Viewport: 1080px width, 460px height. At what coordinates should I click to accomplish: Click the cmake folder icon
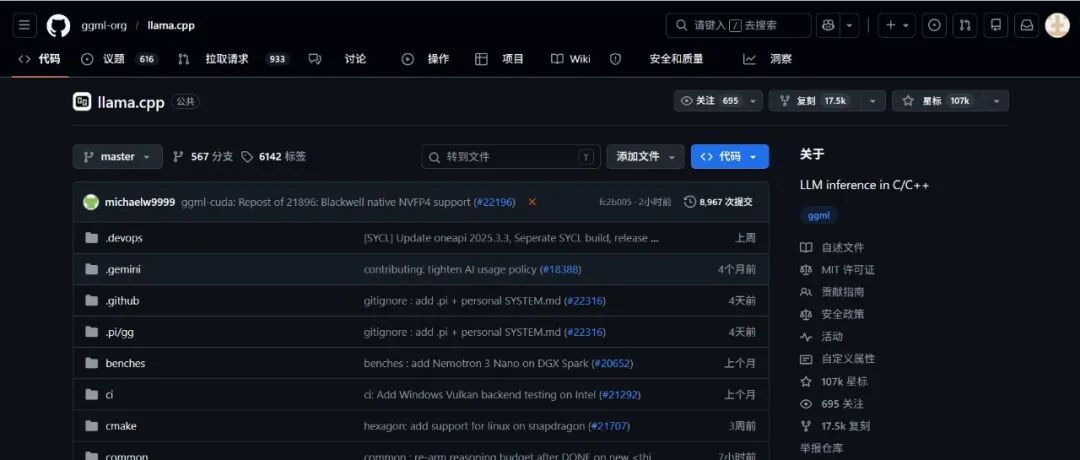click(x=92, y=426)
